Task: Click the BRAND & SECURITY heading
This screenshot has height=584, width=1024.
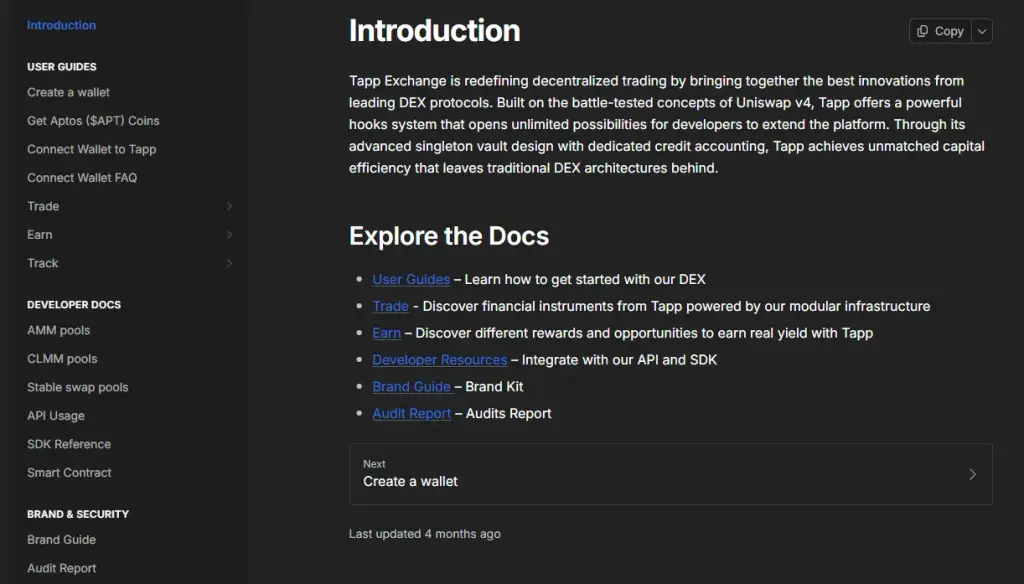Action: tap(78, 514)
